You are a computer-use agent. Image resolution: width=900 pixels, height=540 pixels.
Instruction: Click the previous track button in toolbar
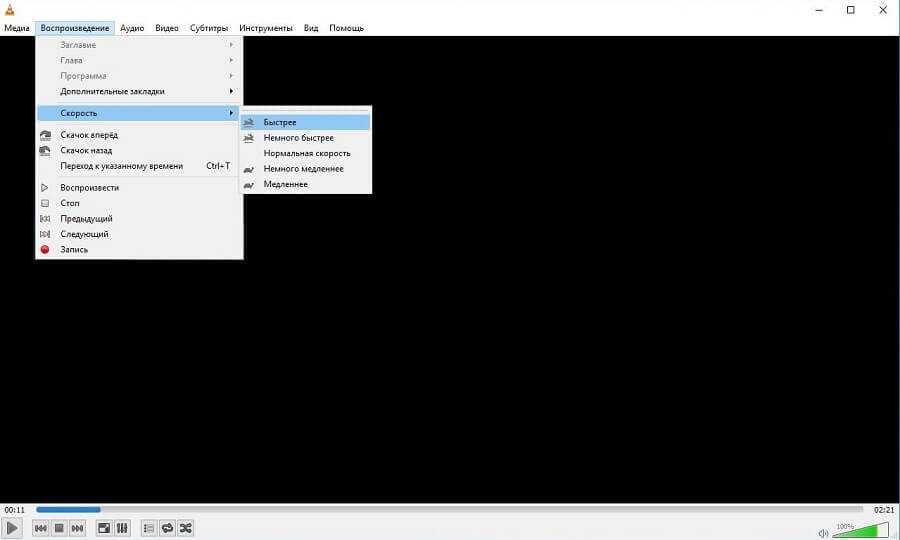click(41, 528)
